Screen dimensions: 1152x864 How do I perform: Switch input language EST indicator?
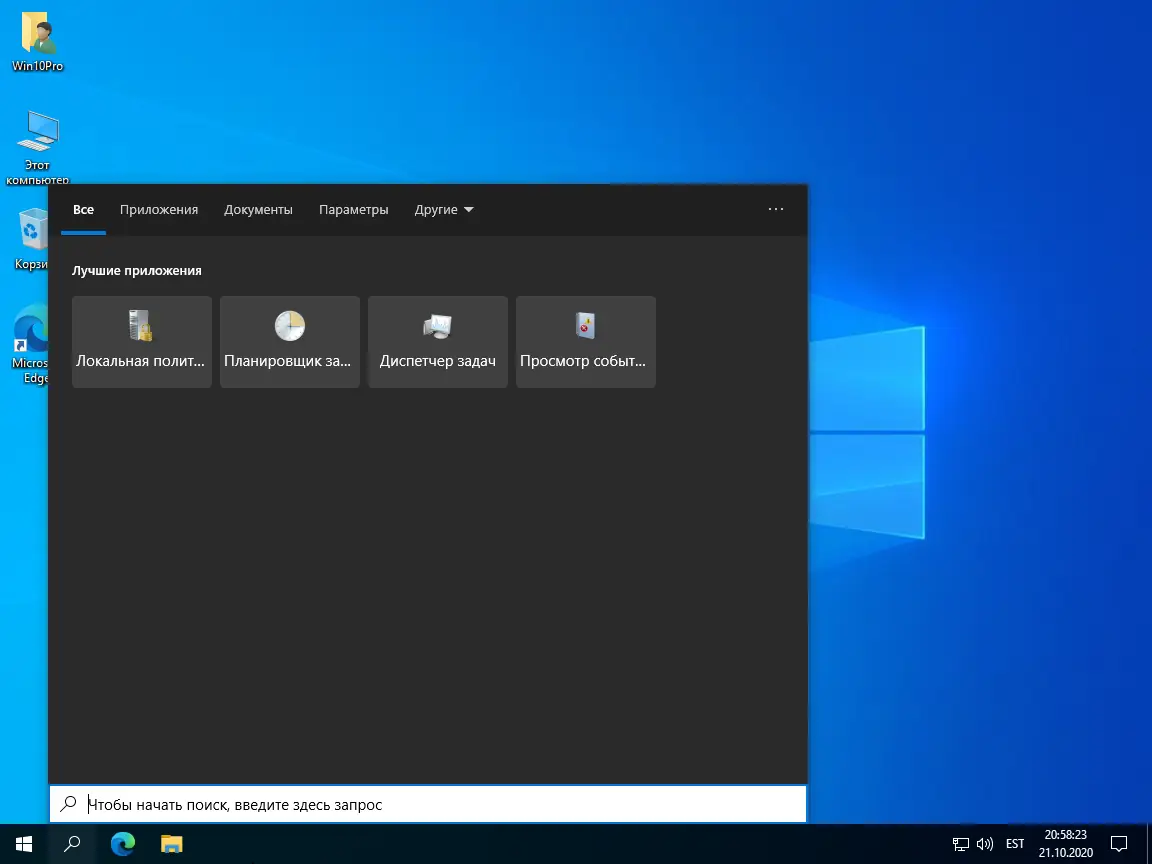[1015, 844]
